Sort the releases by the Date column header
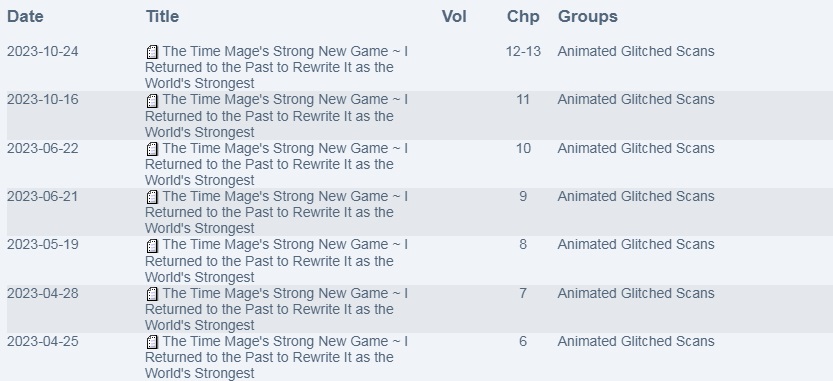The width and height of the screenshot is (833, 381). click(25, 16)
